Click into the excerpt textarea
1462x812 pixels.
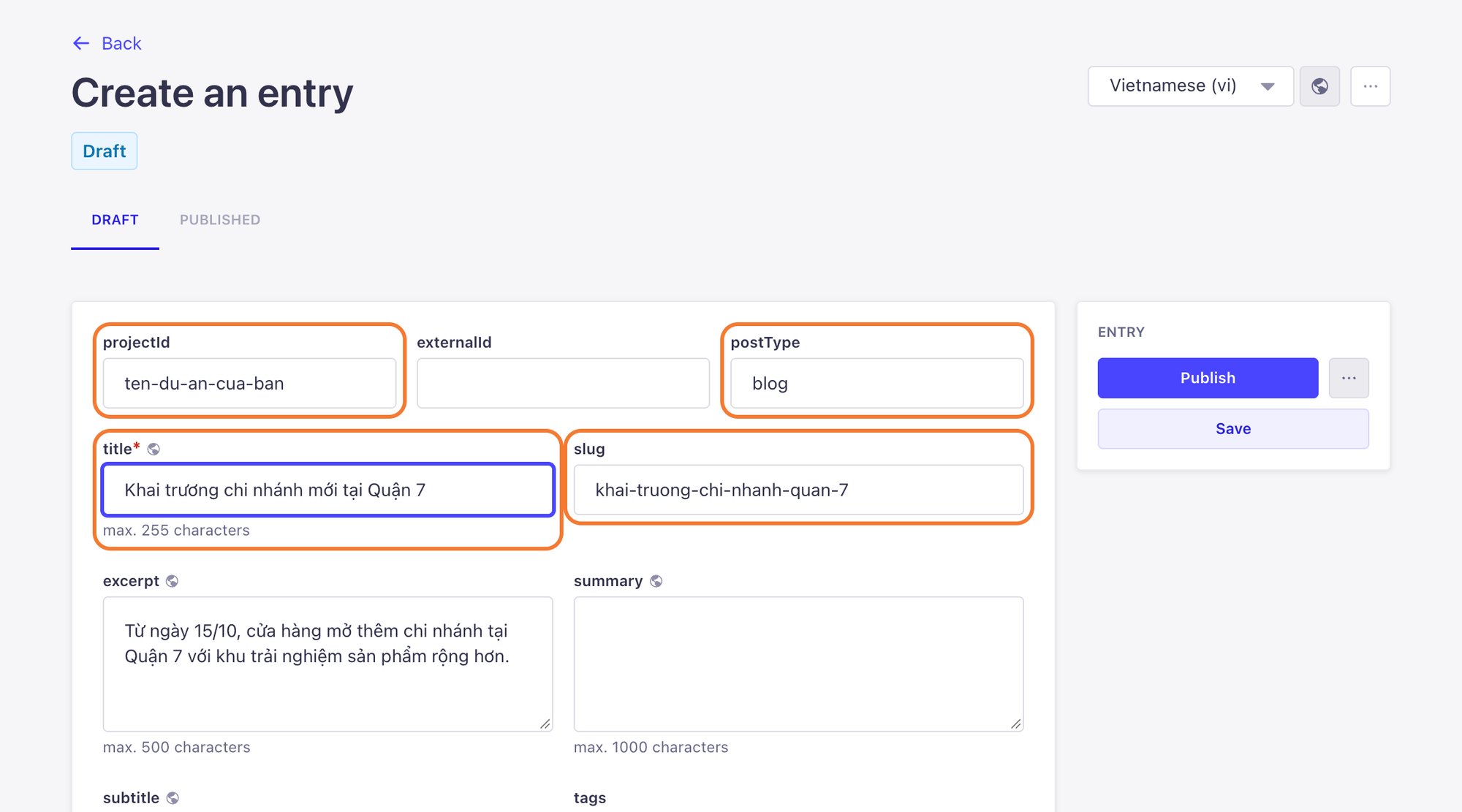327,664
